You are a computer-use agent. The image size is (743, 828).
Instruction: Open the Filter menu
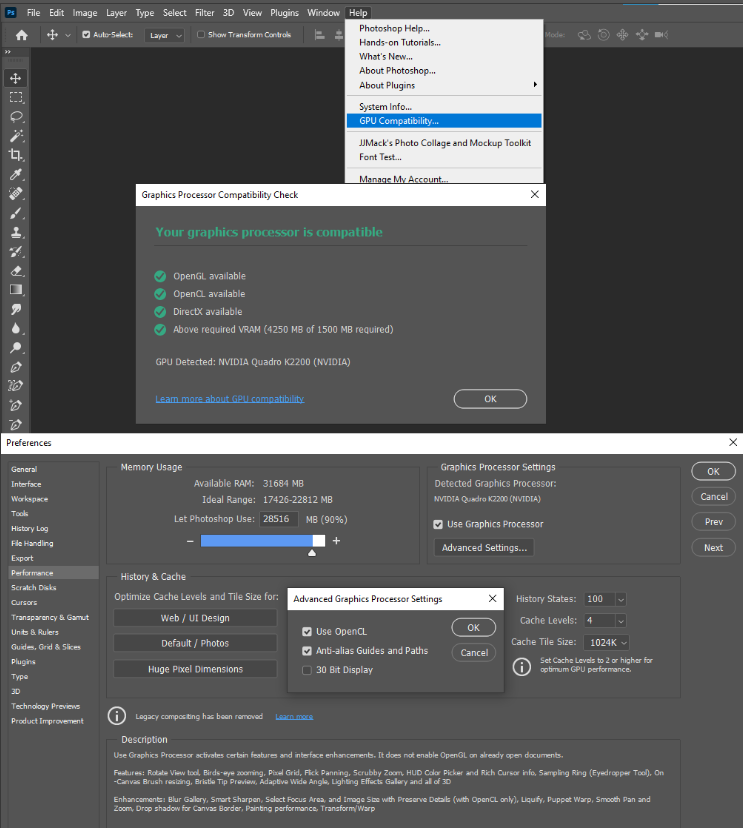(204, 13)
